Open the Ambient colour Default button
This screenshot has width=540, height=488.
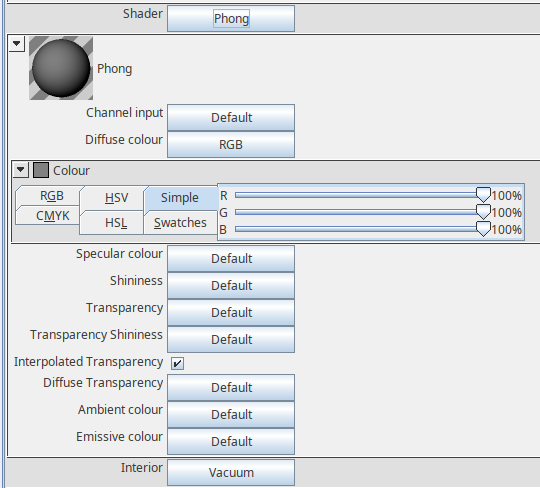[x=231, y=414]
